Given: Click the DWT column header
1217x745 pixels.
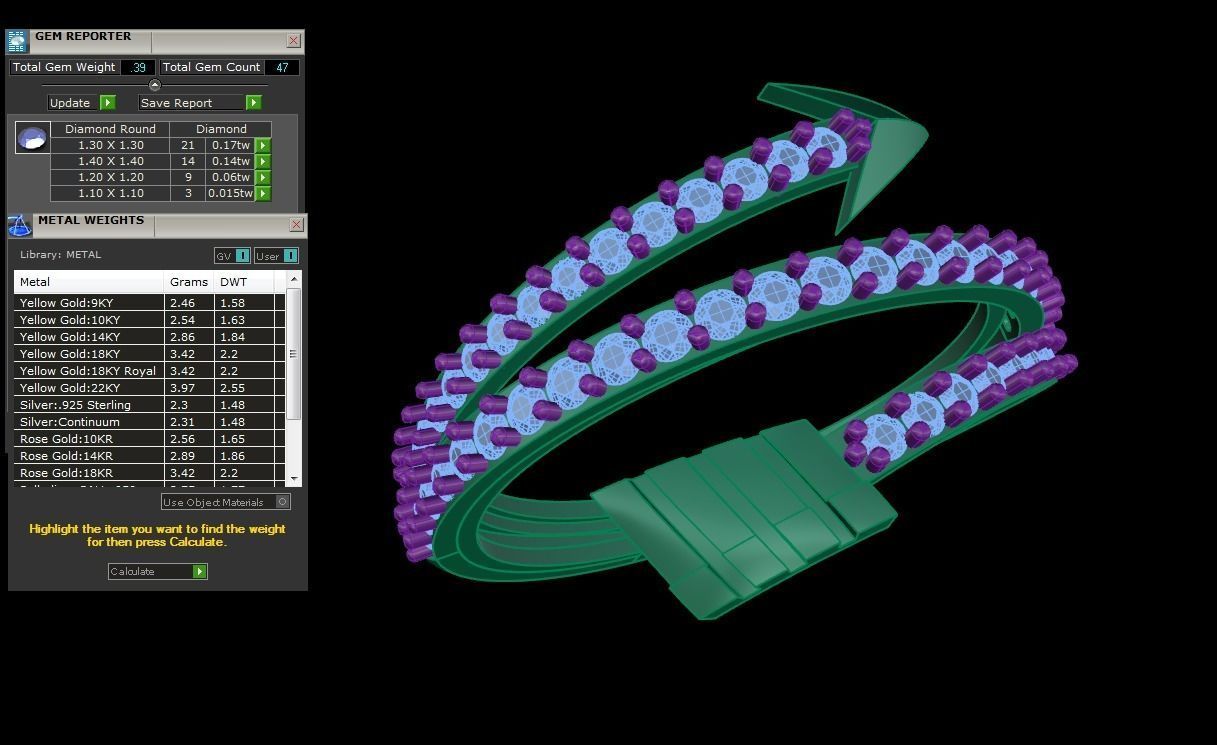Looking at the screenshot, I should 244,282.
